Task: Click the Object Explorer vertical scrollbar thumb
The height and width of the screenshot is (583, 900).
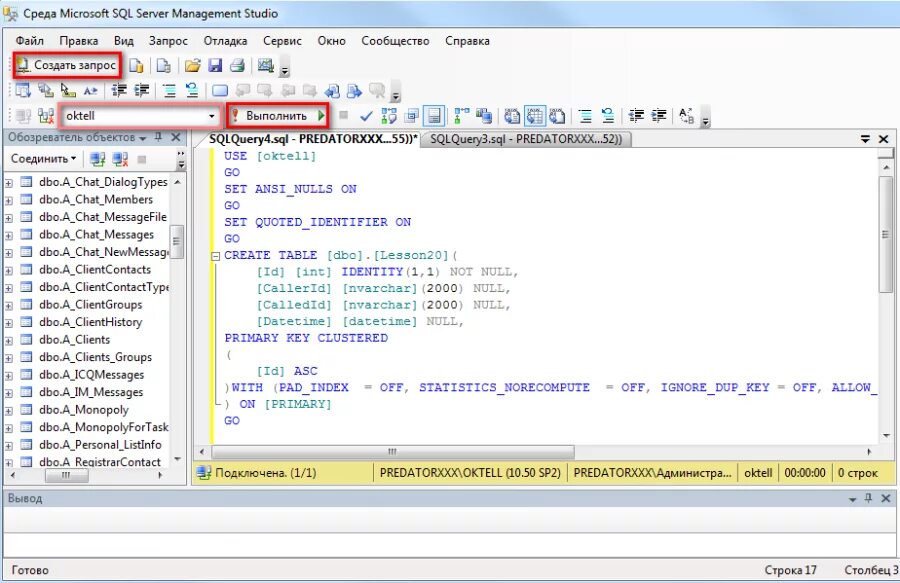Action: pos(177,242)
